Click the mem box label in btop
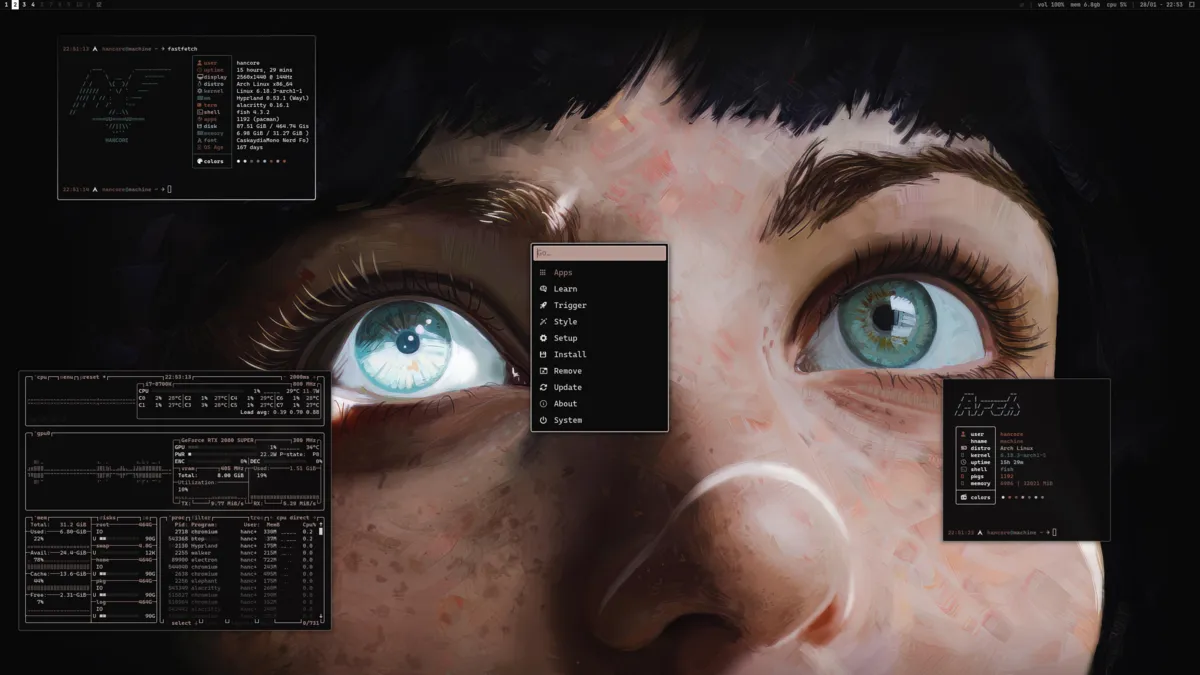 [42, 518]
